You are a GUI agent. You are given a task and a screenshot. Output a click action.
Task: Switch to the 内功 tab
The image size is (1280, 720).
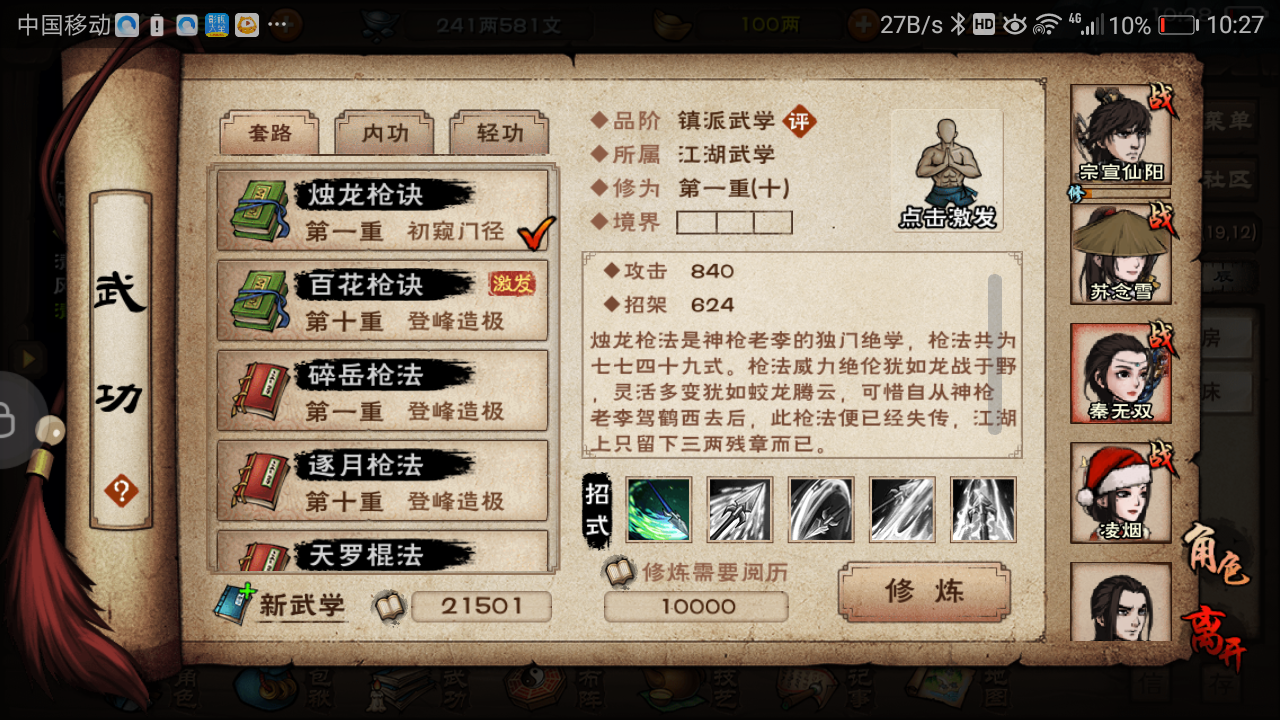click(385, 133)
